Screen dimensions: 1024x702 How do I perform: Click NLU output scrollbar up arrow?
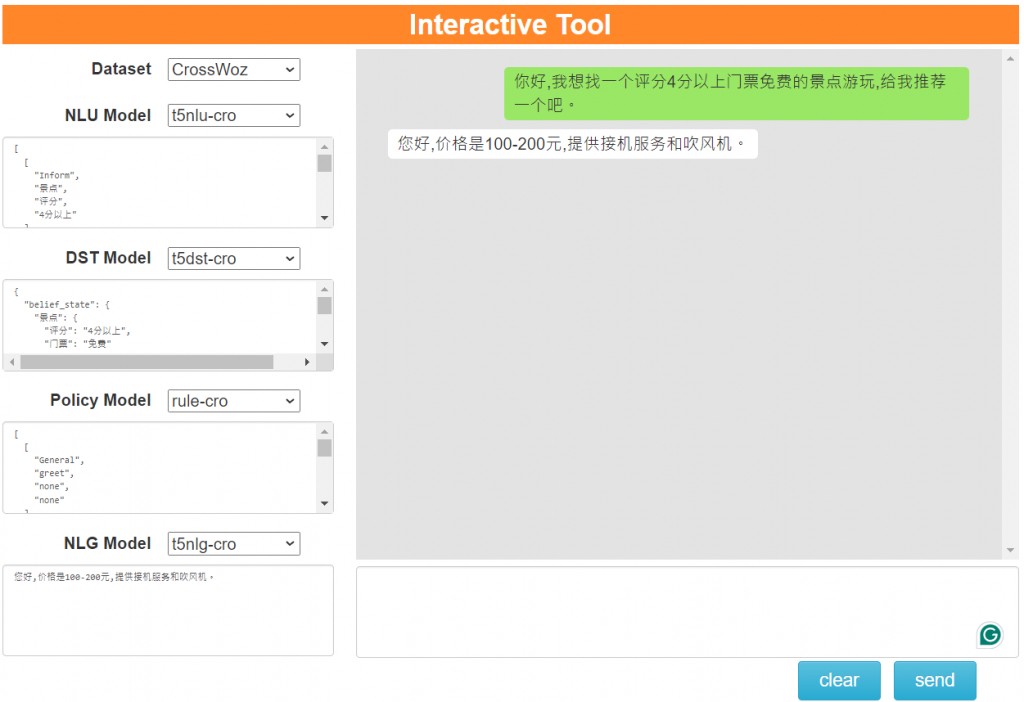[x=325, y=147]
